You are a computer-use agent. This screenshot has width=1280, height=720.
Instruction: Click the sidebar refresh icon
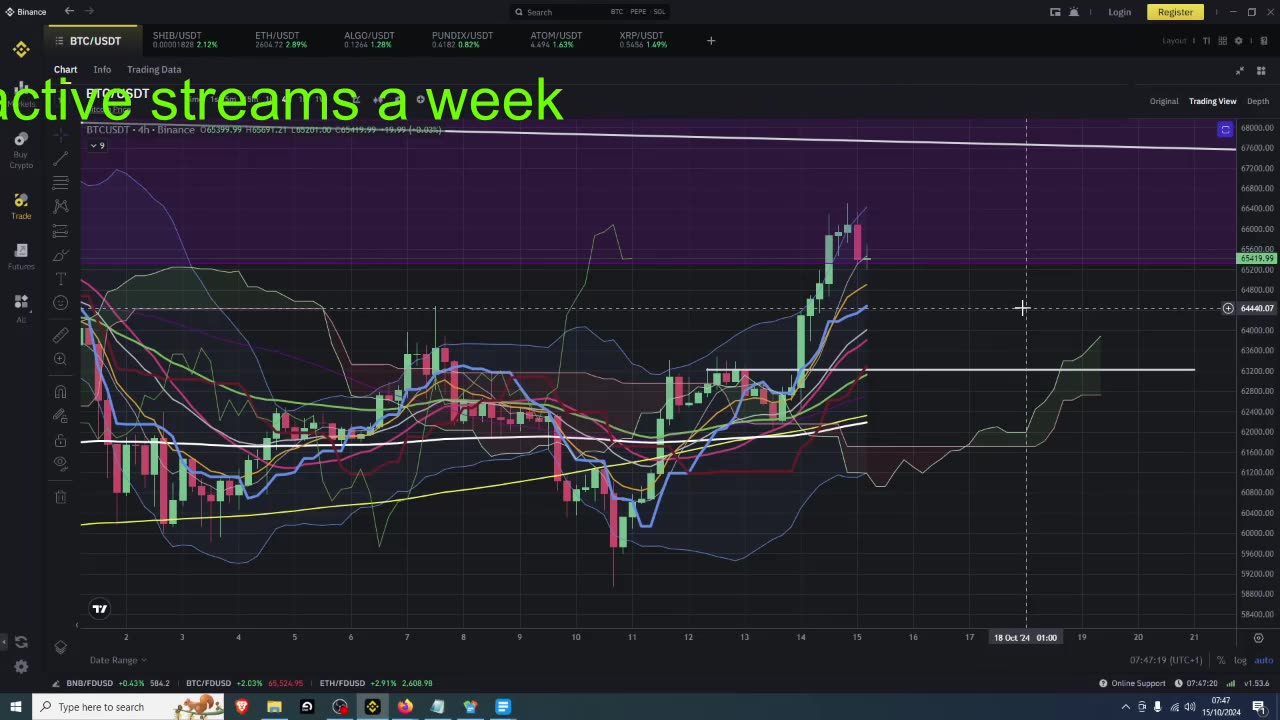click(x=21, y=642)
